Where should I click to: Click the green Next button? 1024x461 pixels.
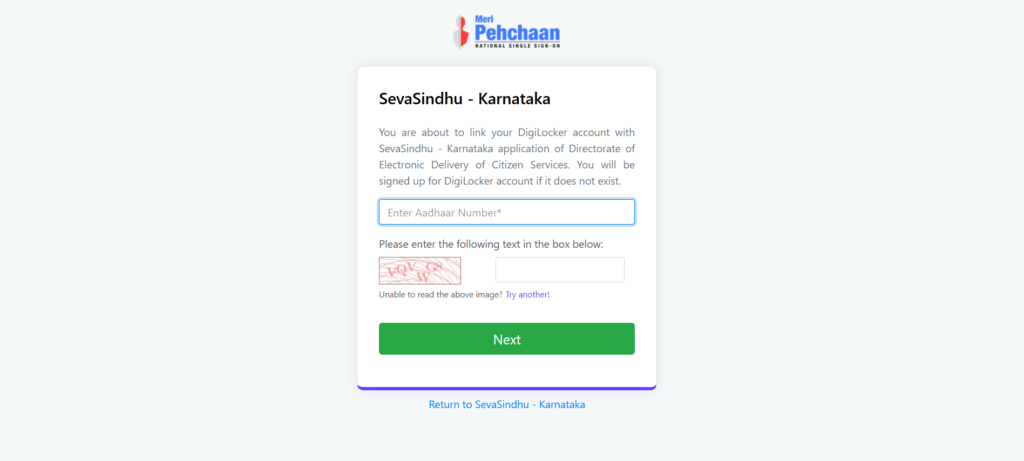point(507,339)
